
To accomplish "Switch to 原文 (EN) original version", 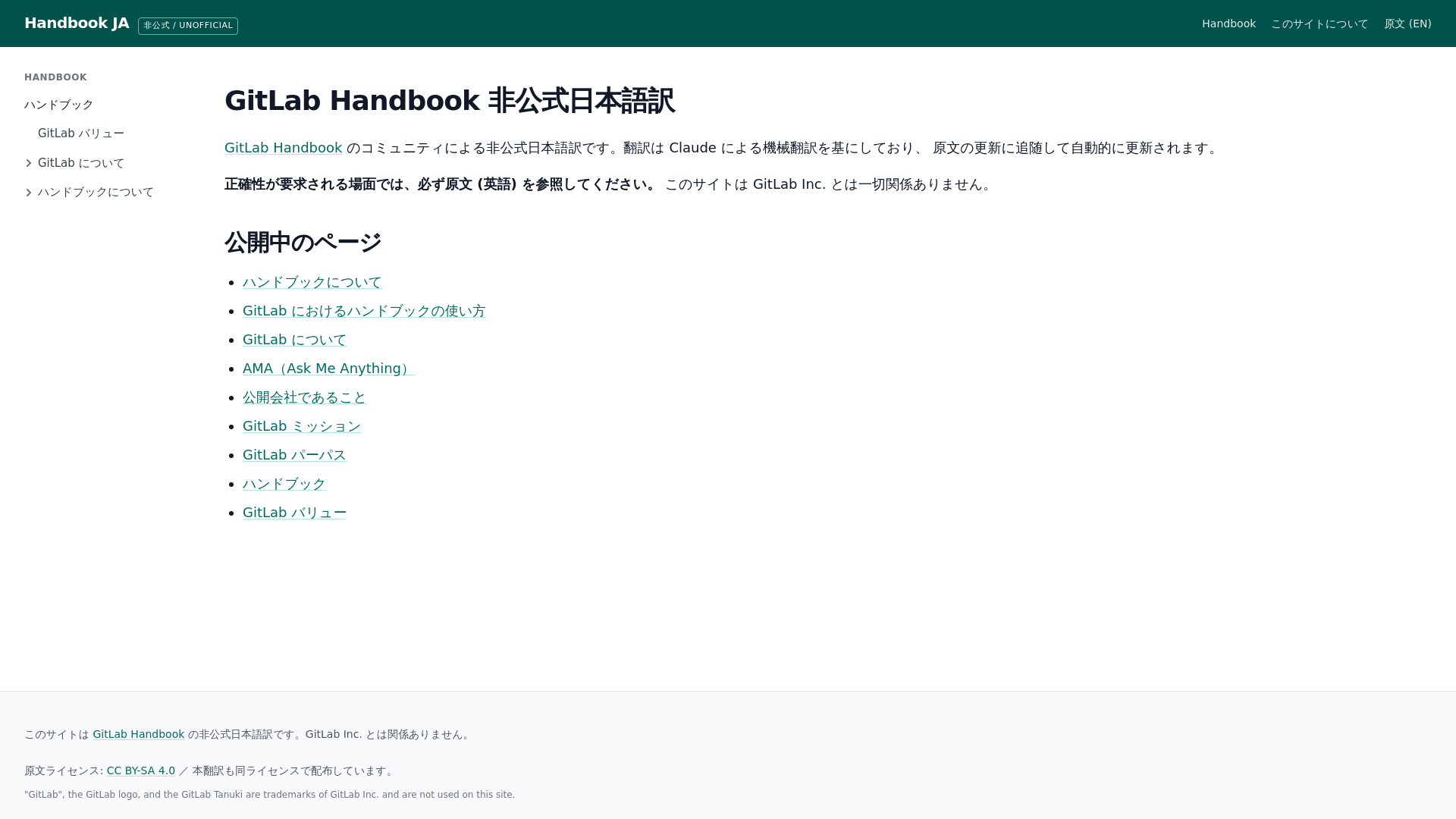I will 1407,24.
